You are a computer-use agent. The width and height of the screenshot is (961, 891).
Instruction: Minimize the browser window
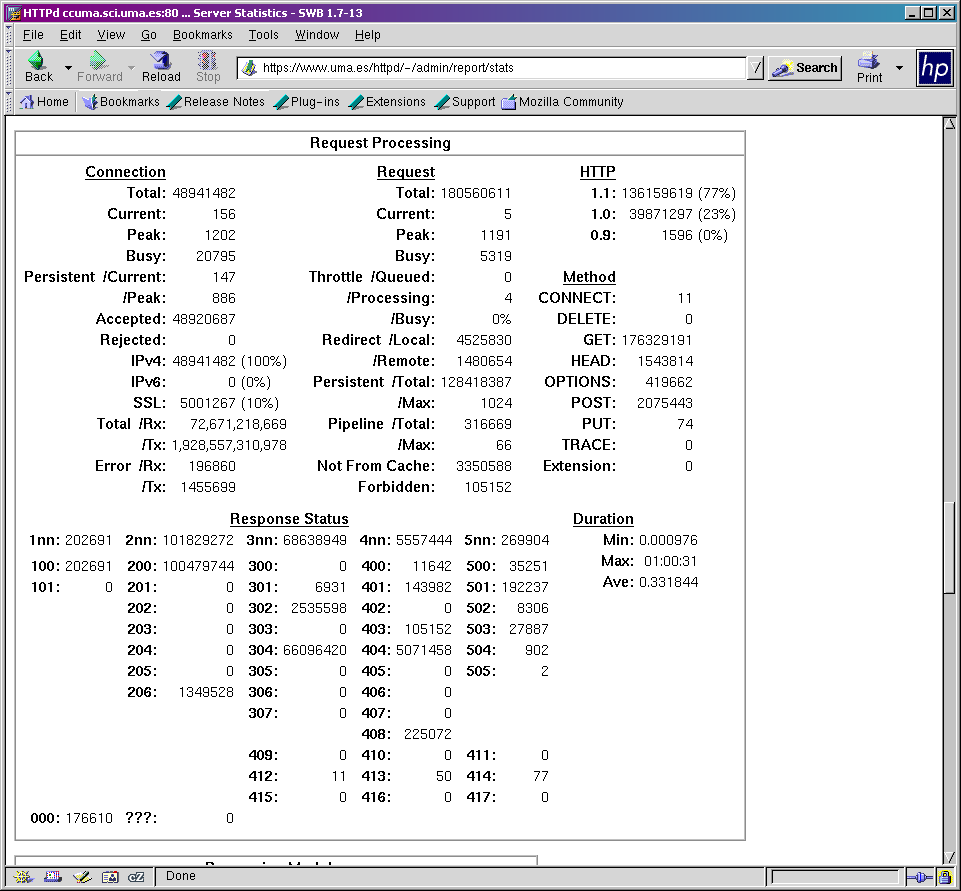pos(913,13)
